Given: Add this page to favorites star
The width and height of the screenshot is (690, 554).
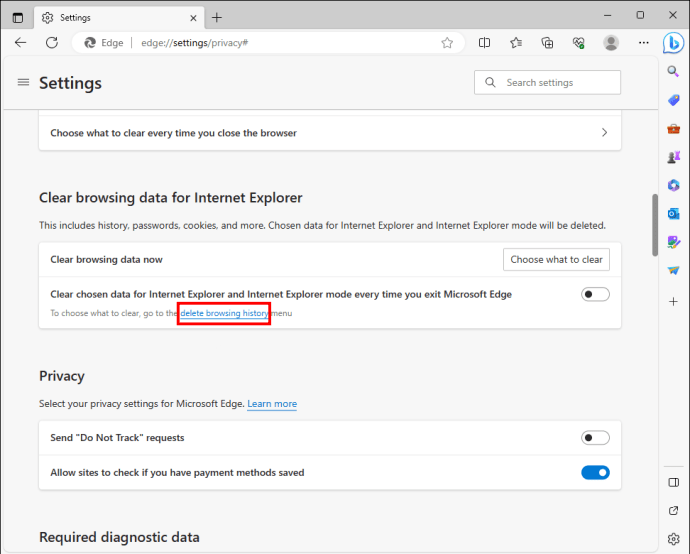Looking at the screenshot, I should click(x=447, y=43).
